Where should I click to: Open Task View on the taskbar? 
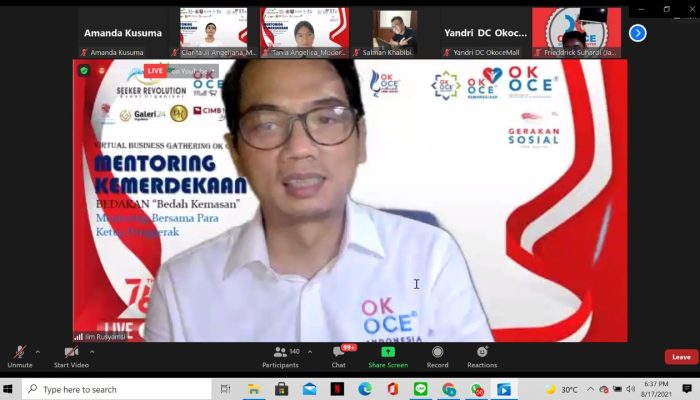(x=225, y=389)
